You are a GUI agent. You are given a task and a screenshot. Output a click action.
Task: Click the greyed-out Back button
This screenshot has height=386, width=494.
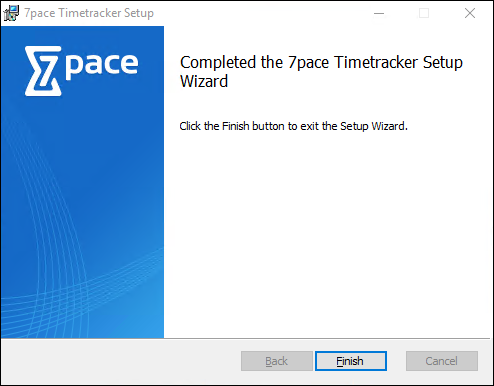277,361
